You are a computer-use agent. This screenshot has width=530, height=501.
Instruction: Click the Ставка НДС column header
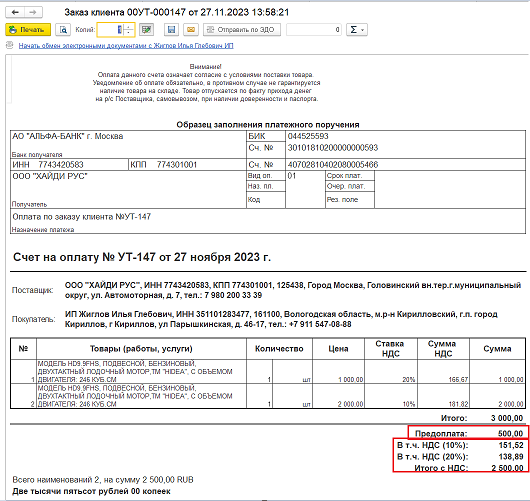coord(391,349)
